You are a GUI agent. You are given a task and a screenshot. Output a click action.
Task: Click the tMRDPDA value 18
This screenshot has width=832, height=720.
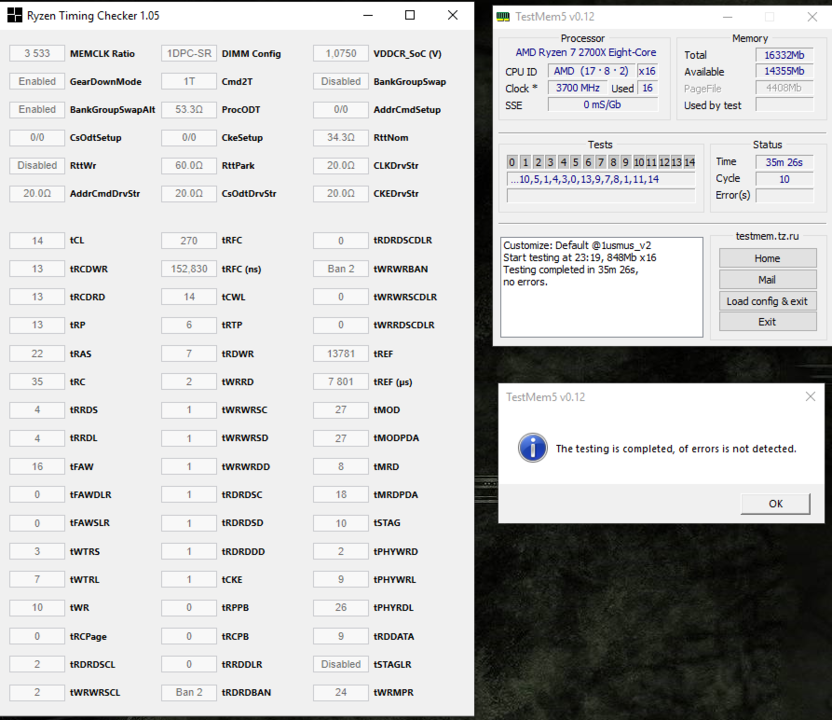(341, 495)
